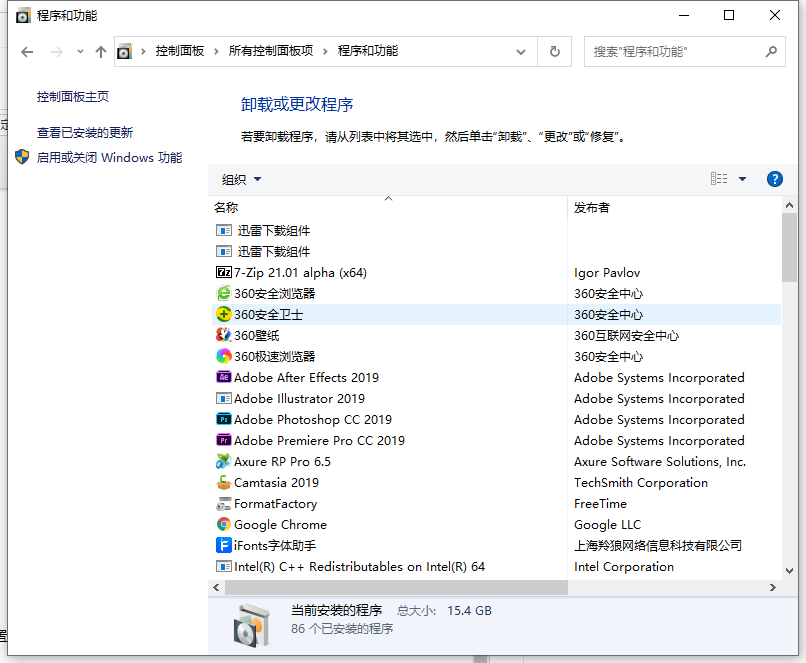
Task: Click the Adobe Photoshop CC 2019 icon
Action: tap(224, 419)
